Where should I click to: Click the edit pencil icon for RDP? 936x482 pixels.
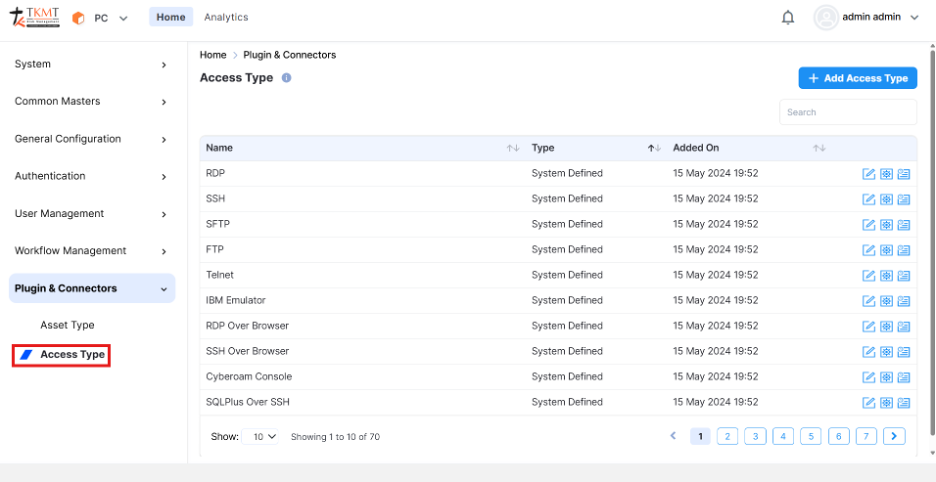(869, 174)
